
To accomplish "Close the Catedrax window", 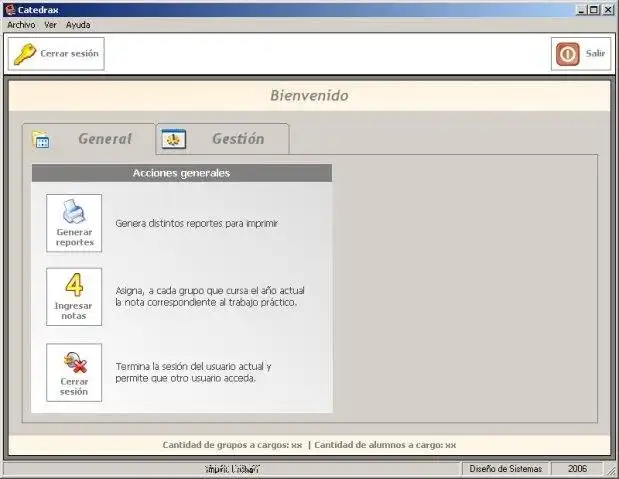I will (x=608, y=10).
